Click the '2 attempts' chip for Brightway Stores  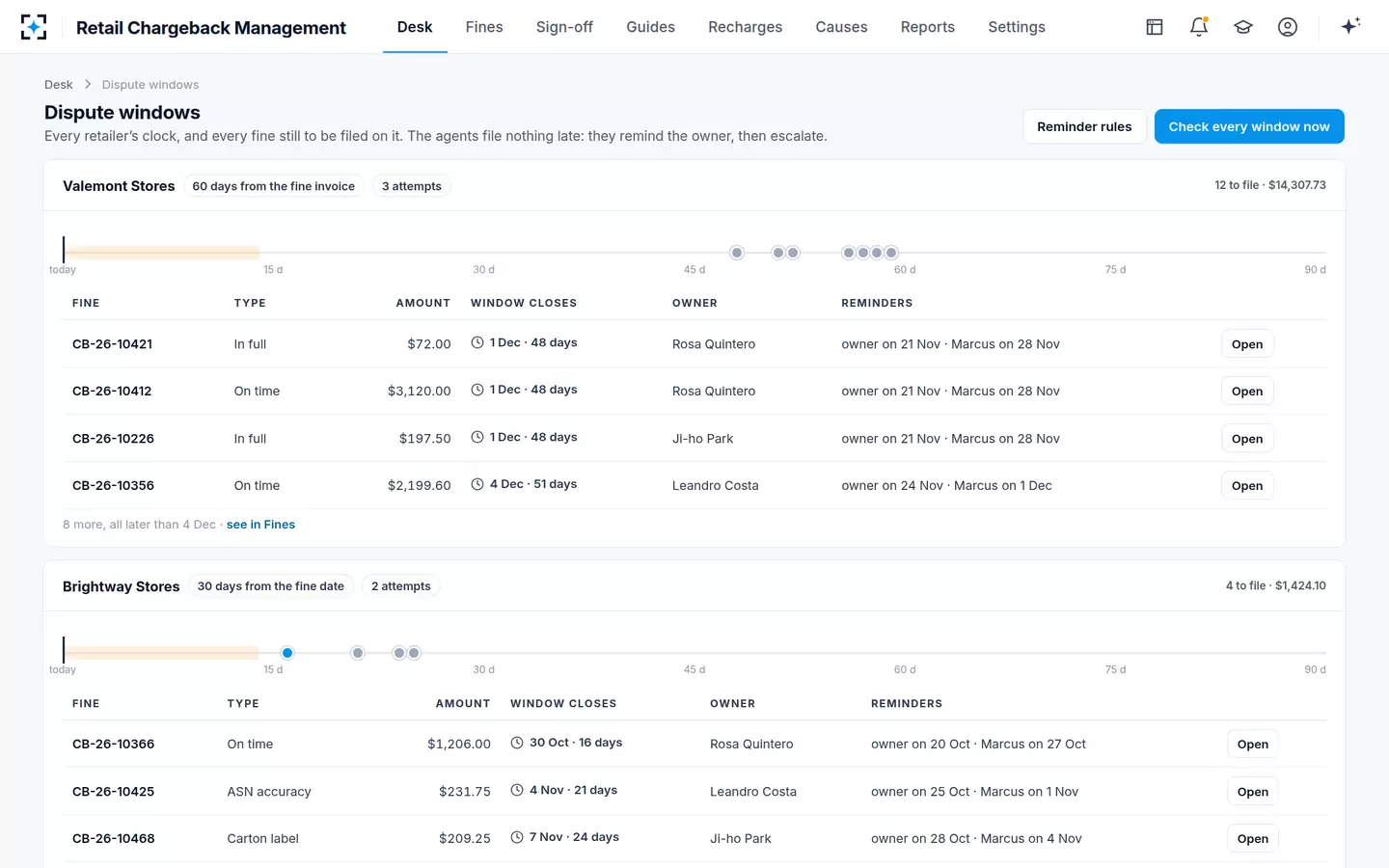(401, 586)
